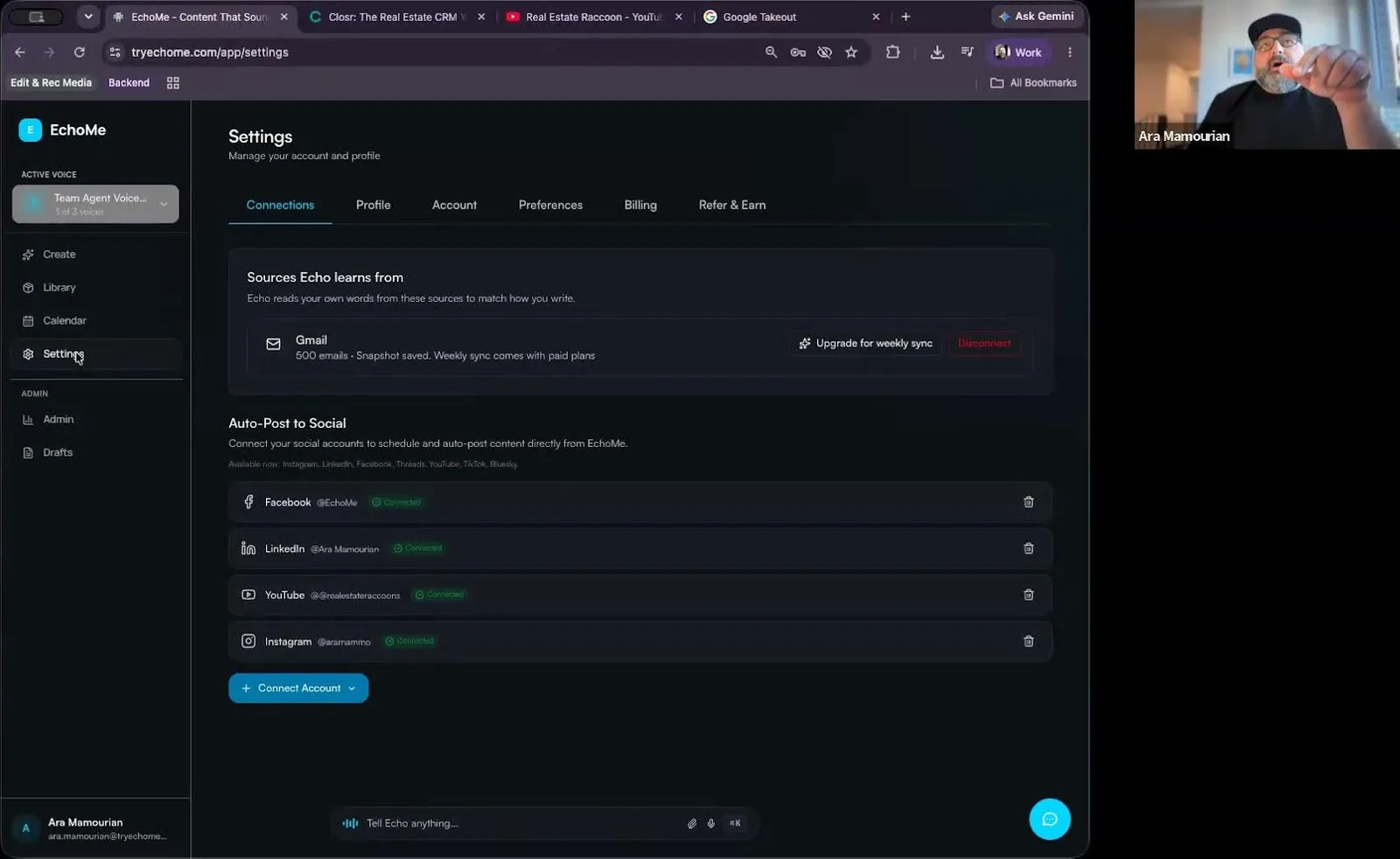Open the Work profile menu
Screen dimensions: 1400x859
(1018, 52)
